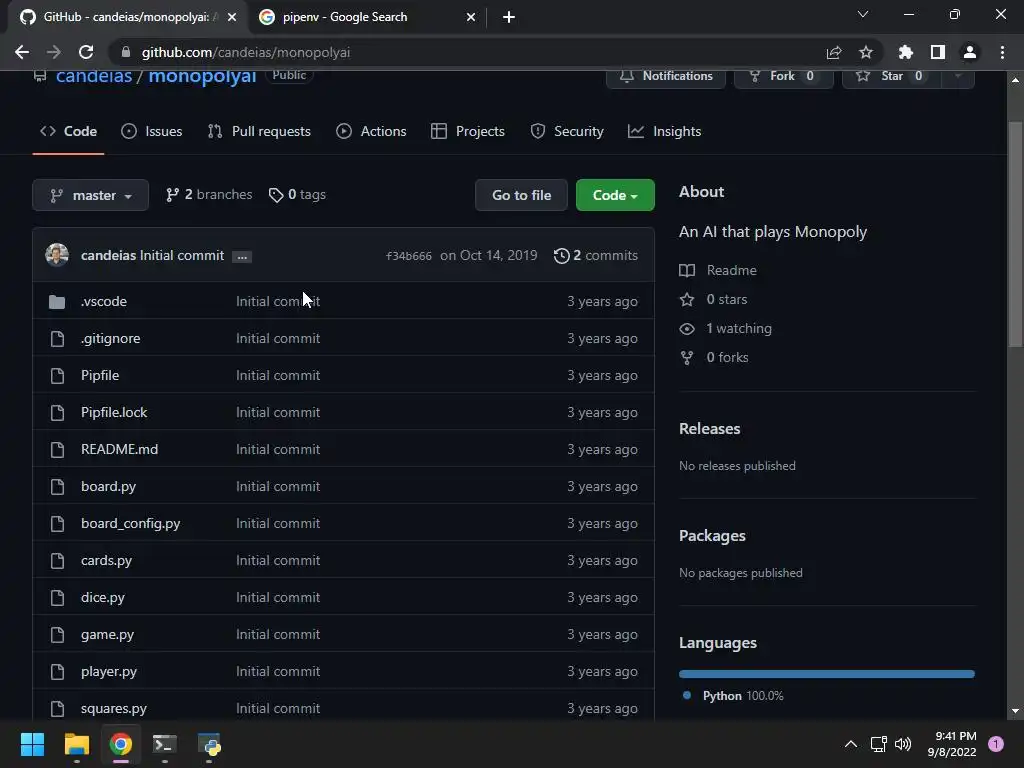Open the Insights tab

tap(664, 131)
